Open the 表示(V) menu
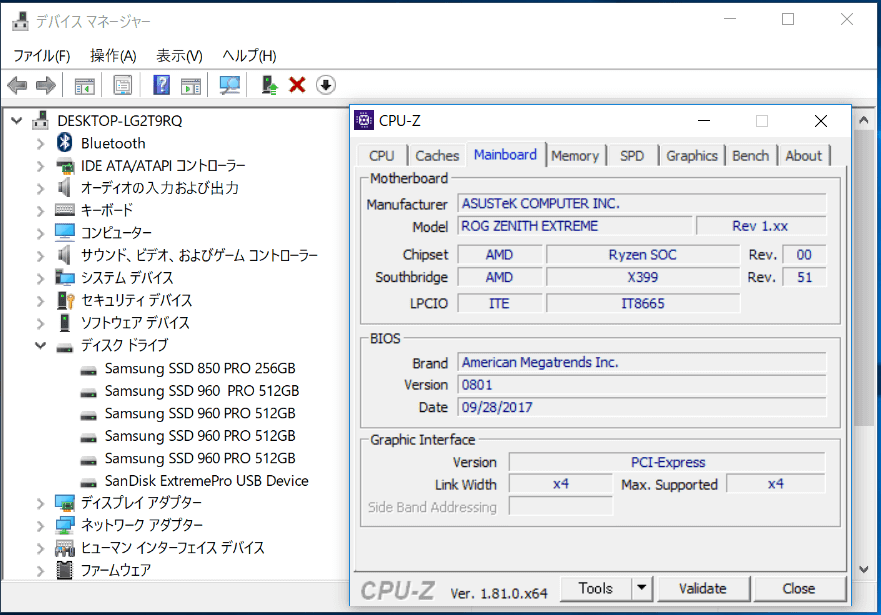881x615 pixels. click(x=179, y=56)
